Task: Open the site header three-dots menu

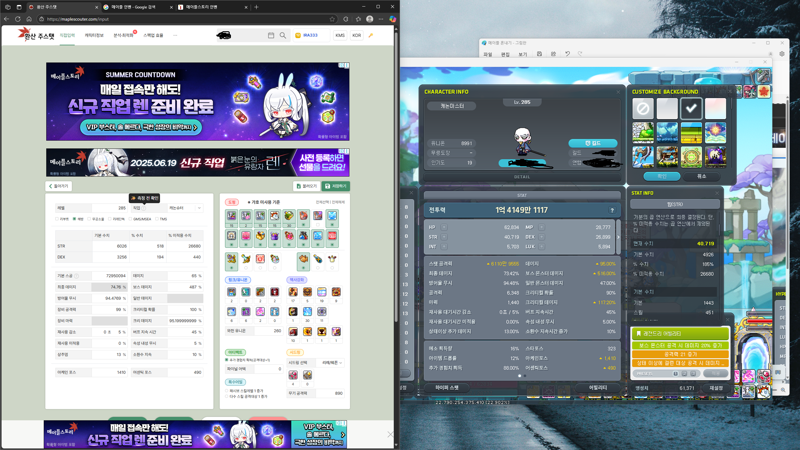Action: (x=175, y=35)
